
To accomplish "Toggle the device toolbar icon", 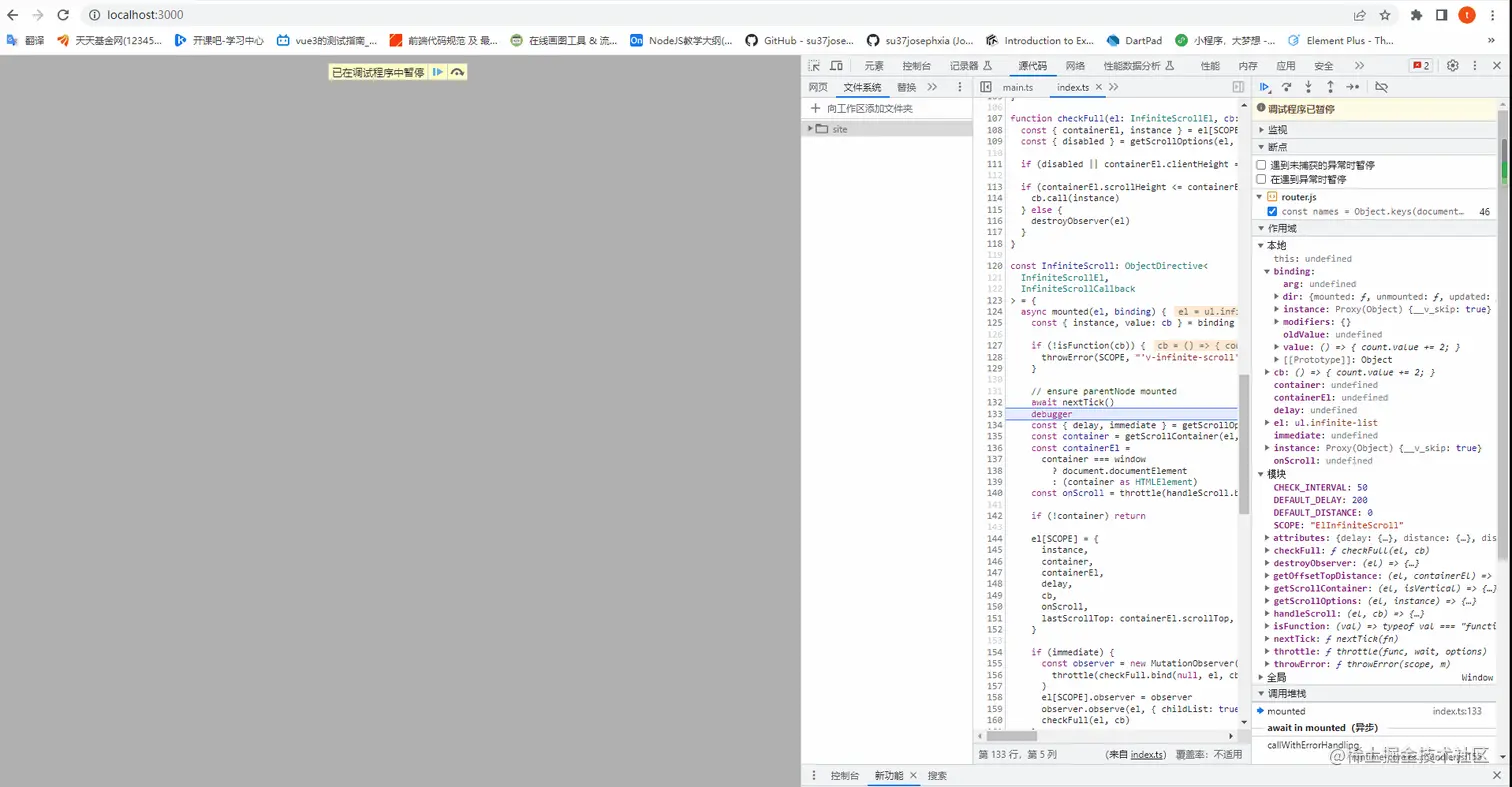I will 838,66.
